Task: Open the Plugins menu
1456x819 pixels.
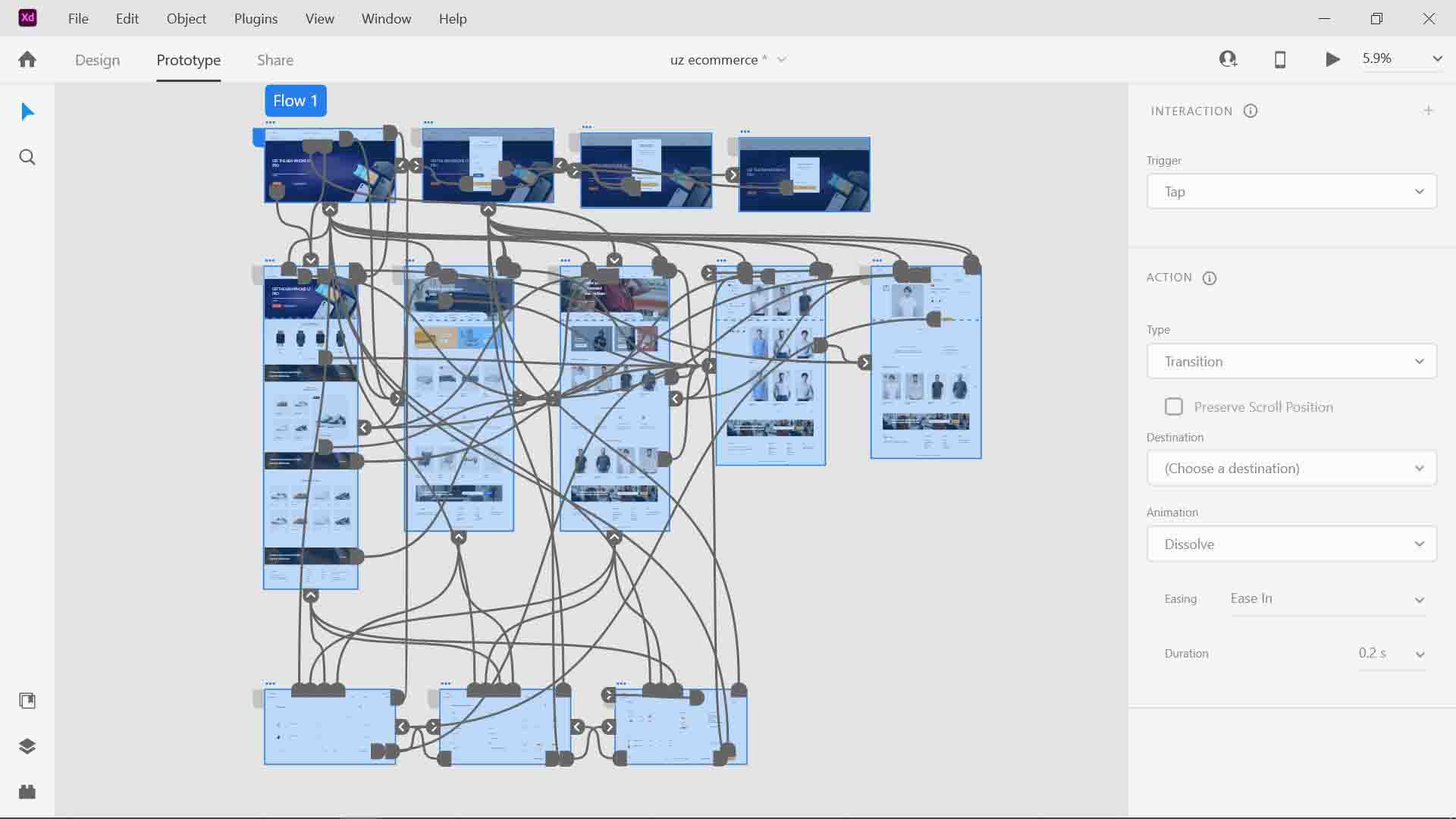Action: tap(256, 19)
